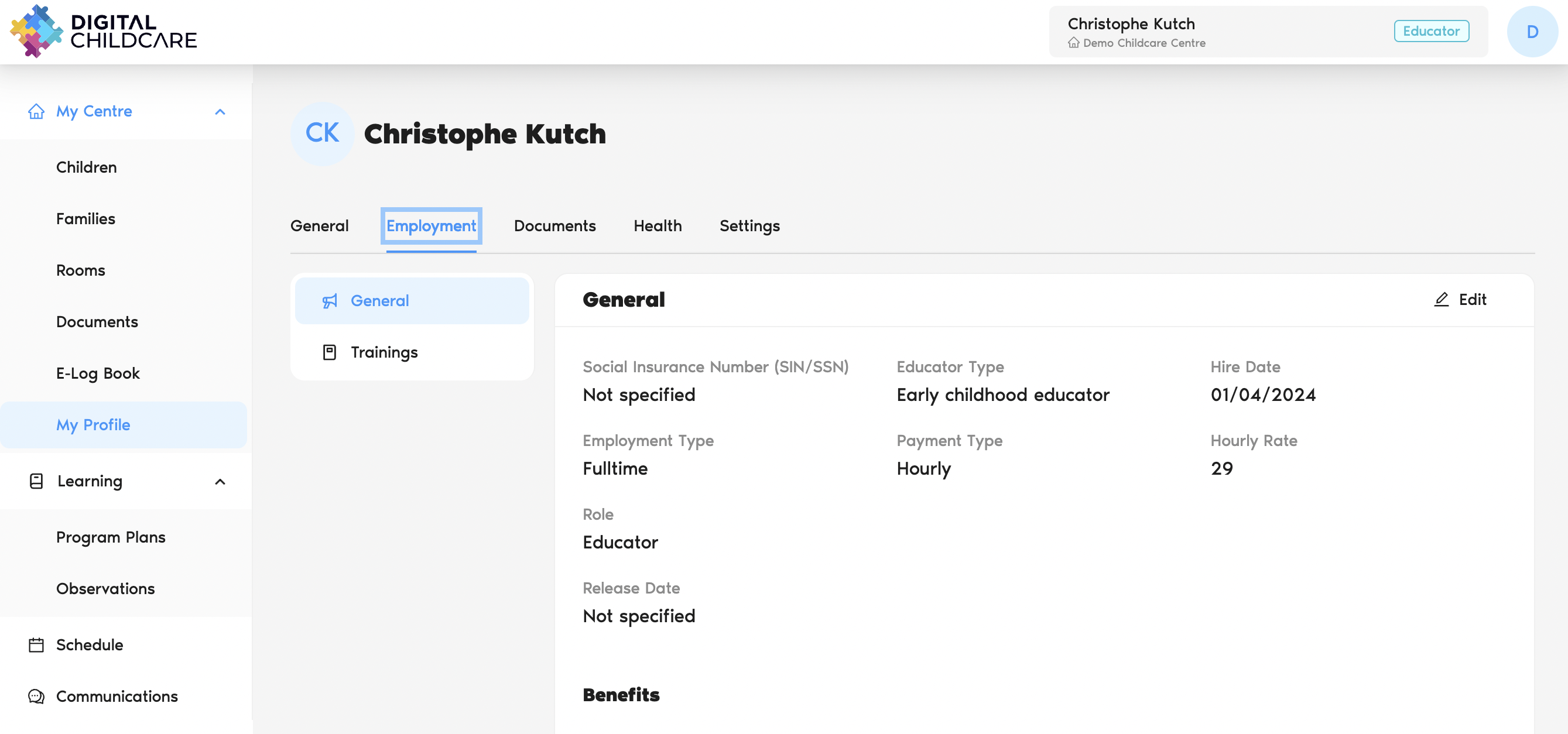Collapse the Learning section chevron
Screen dimensions: 1568x734
coord(220,482)
